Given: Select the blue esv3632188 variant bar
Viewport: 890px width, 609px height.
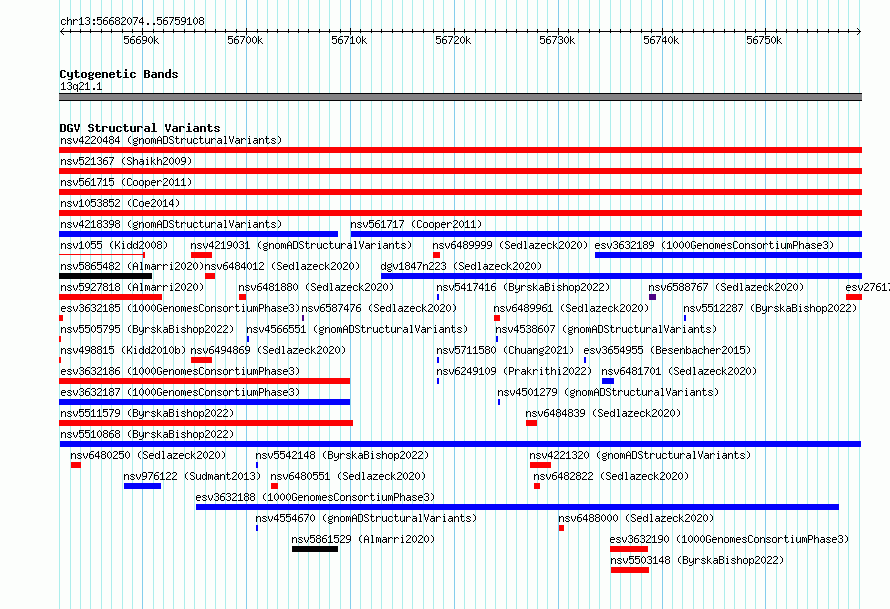Looking at the screenshot, I should point(517,507).
